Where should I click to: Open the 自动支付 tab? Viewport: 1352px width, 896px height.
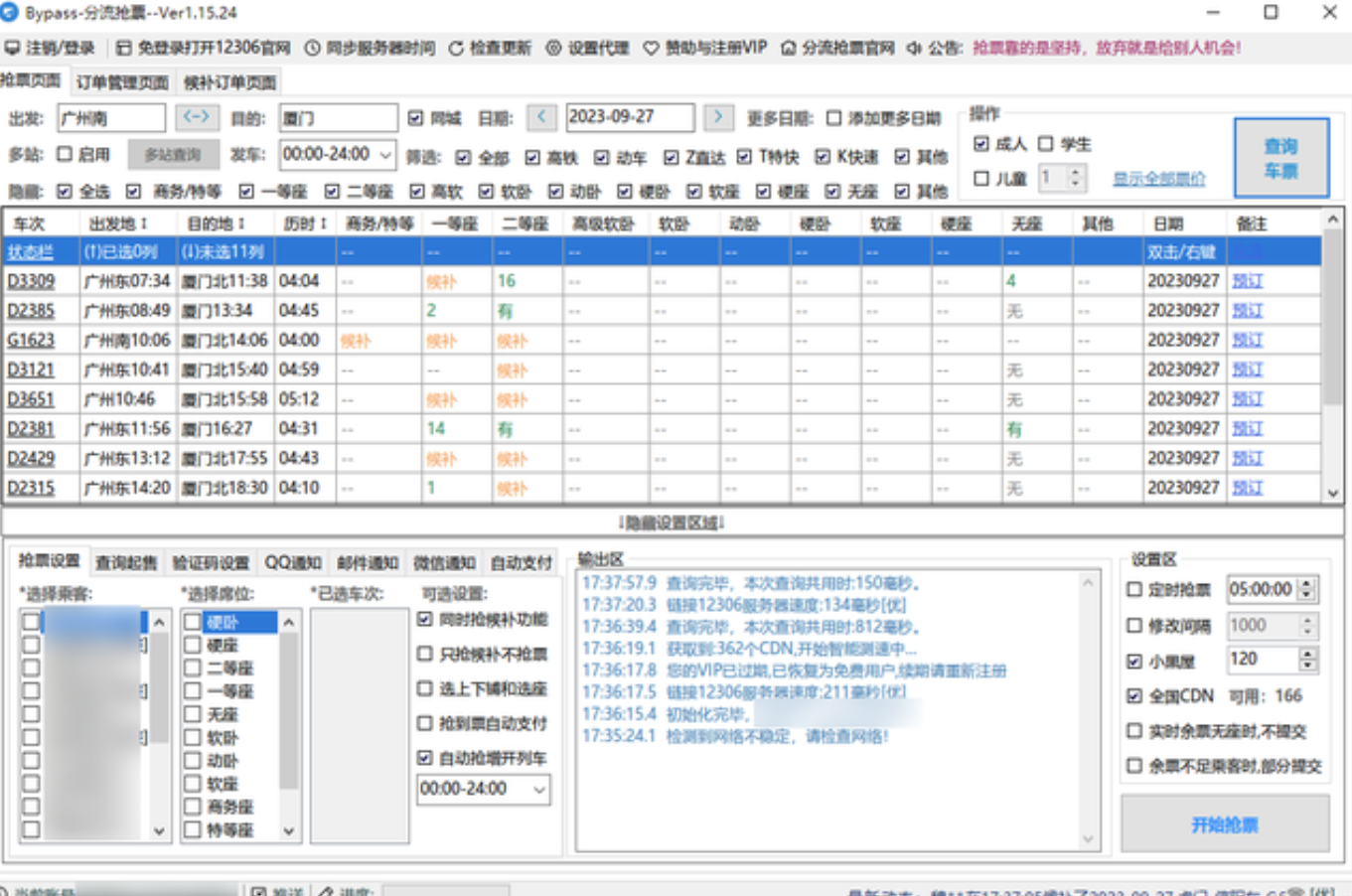point(521,562)
